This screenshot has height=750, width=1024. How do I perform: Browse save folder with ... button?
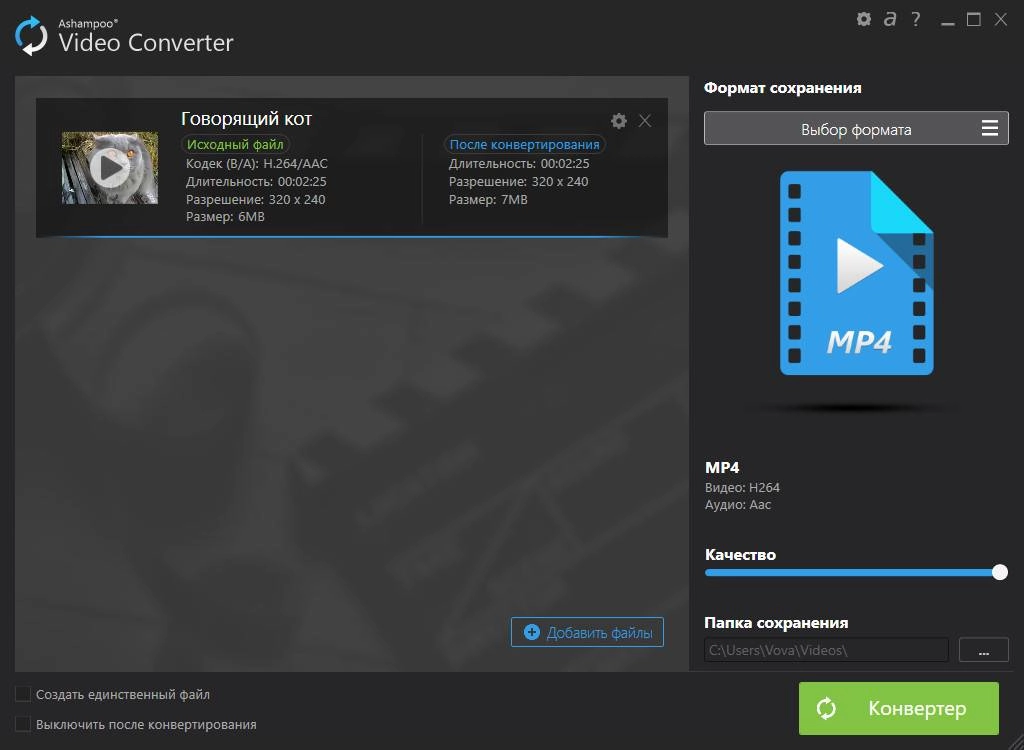[x=984, y=650]
